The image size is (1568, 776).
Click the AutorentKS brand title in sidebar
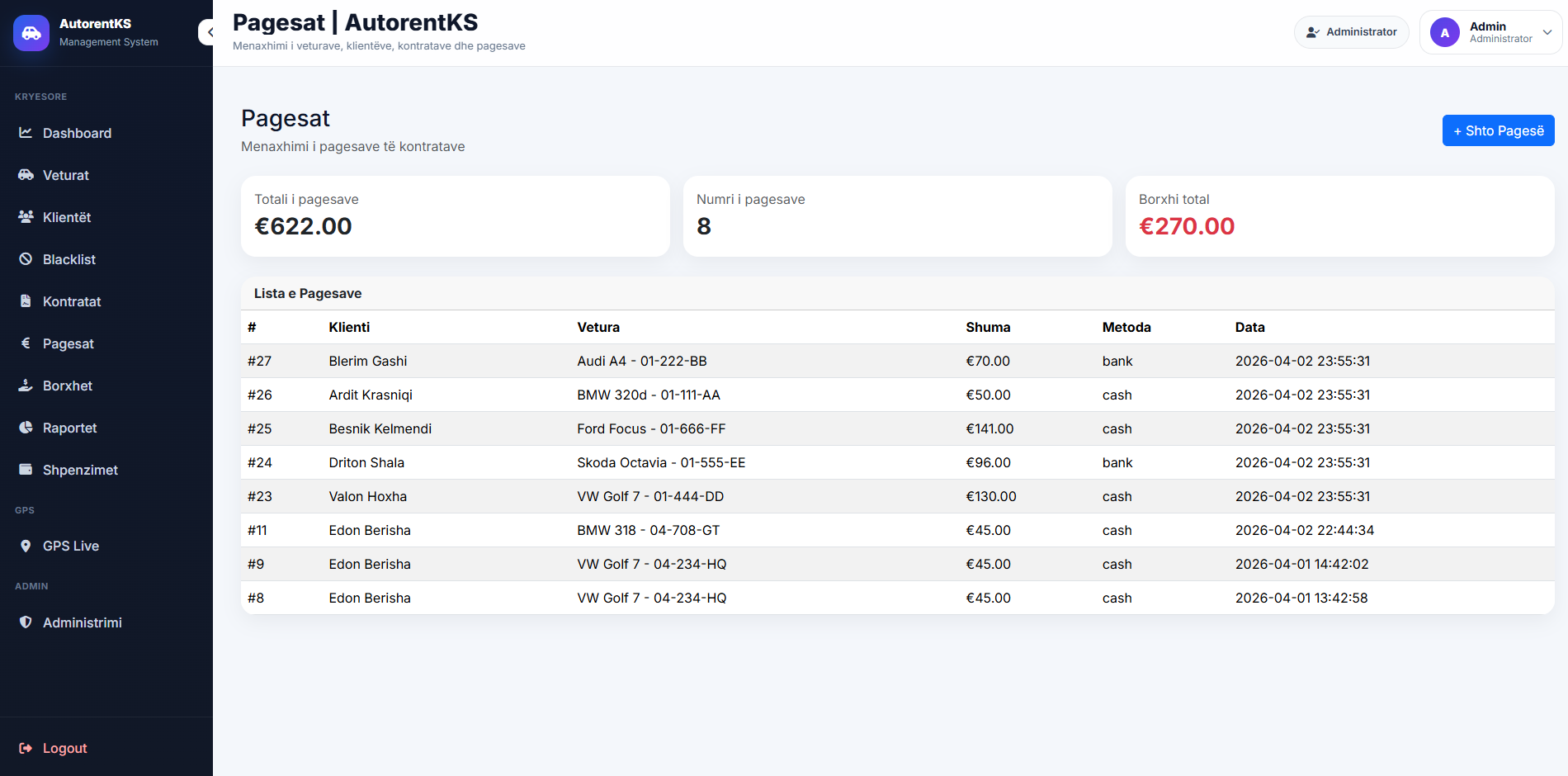pos(95,24)
